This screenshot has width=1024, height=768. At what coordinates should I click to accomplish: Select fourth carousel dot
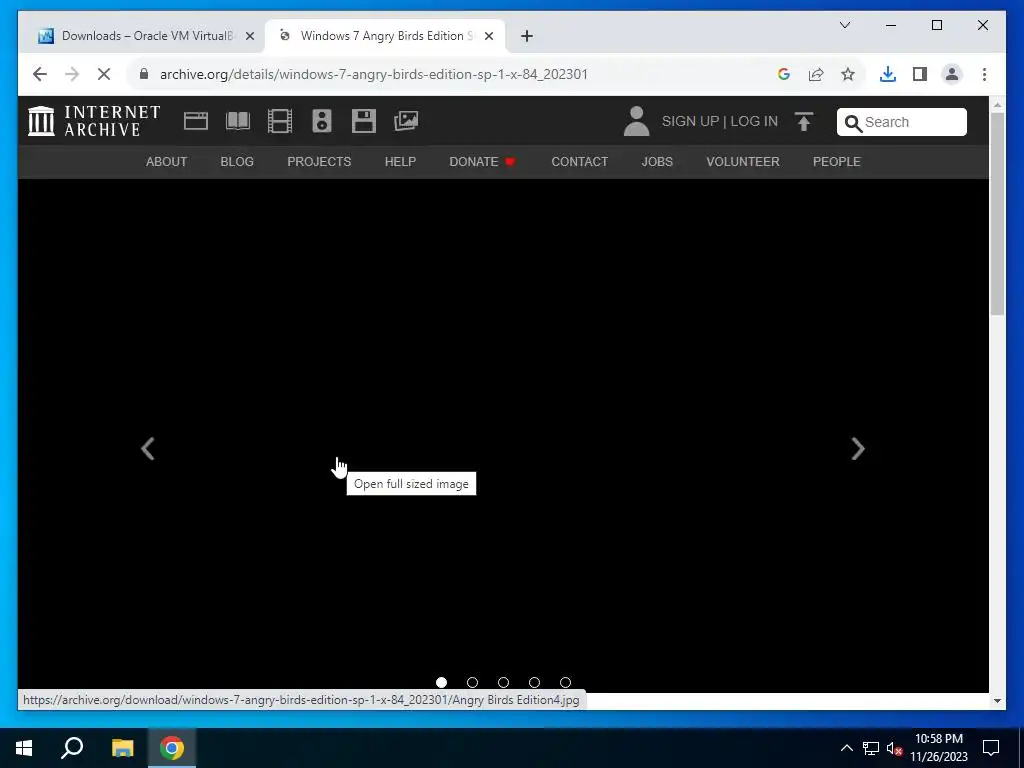534,682
